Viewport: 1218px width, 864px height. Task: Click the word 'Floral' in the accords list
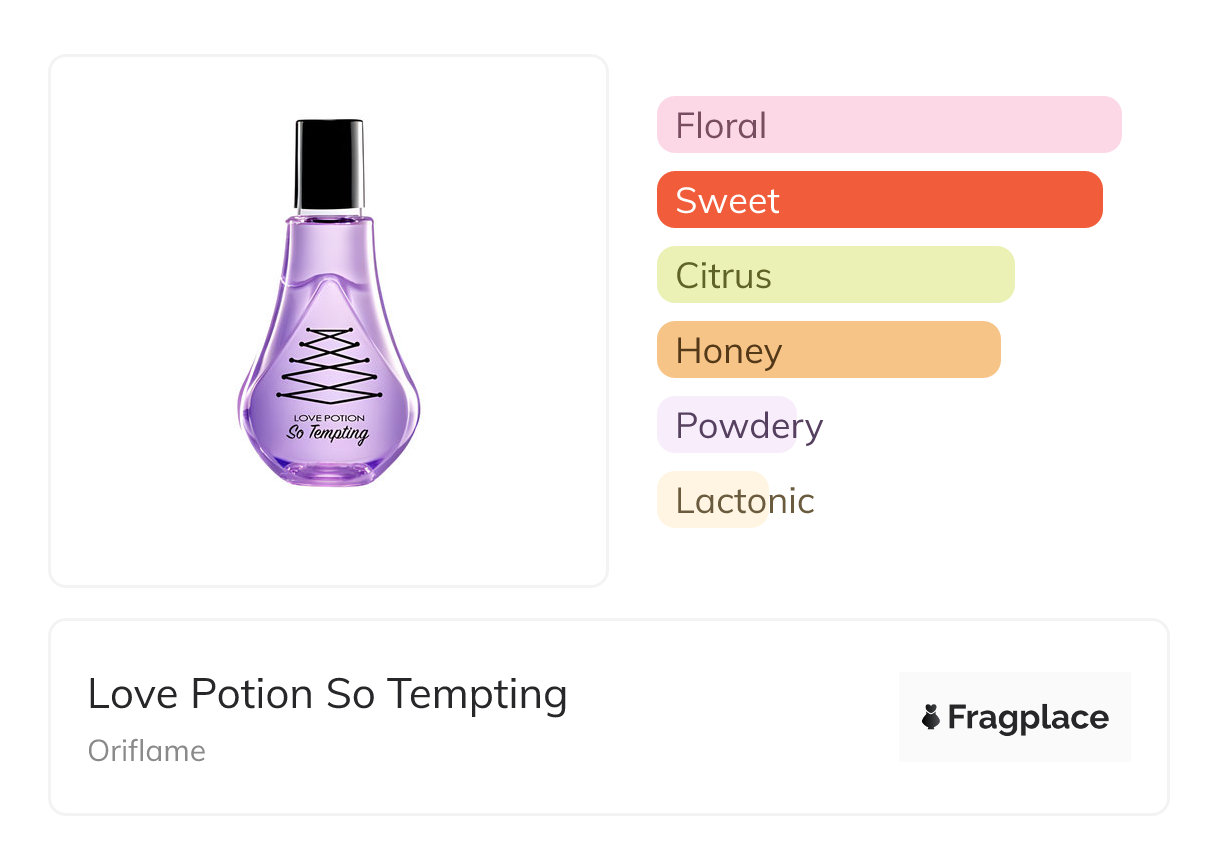(721, 126)
